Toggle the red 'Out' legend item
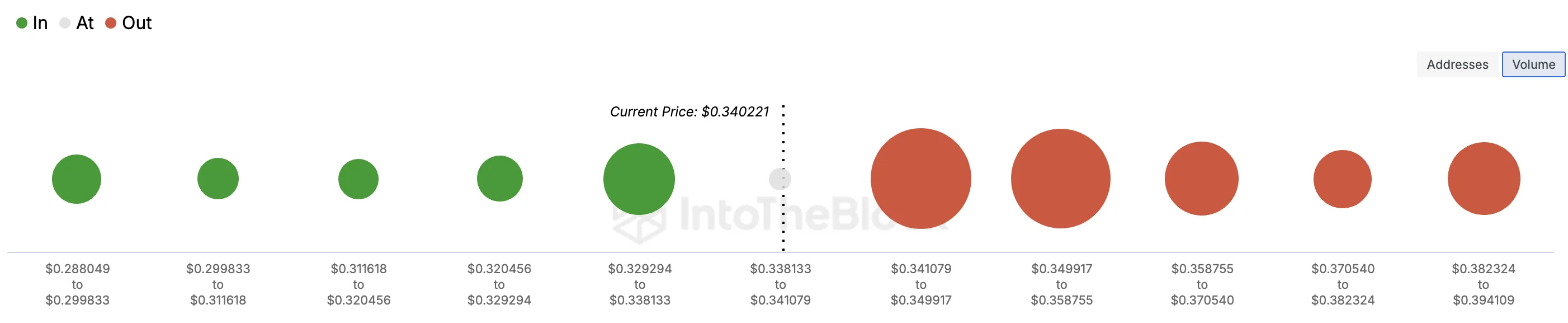The image size is (1568, 323). pyautogui.click(x=129, y=23)
